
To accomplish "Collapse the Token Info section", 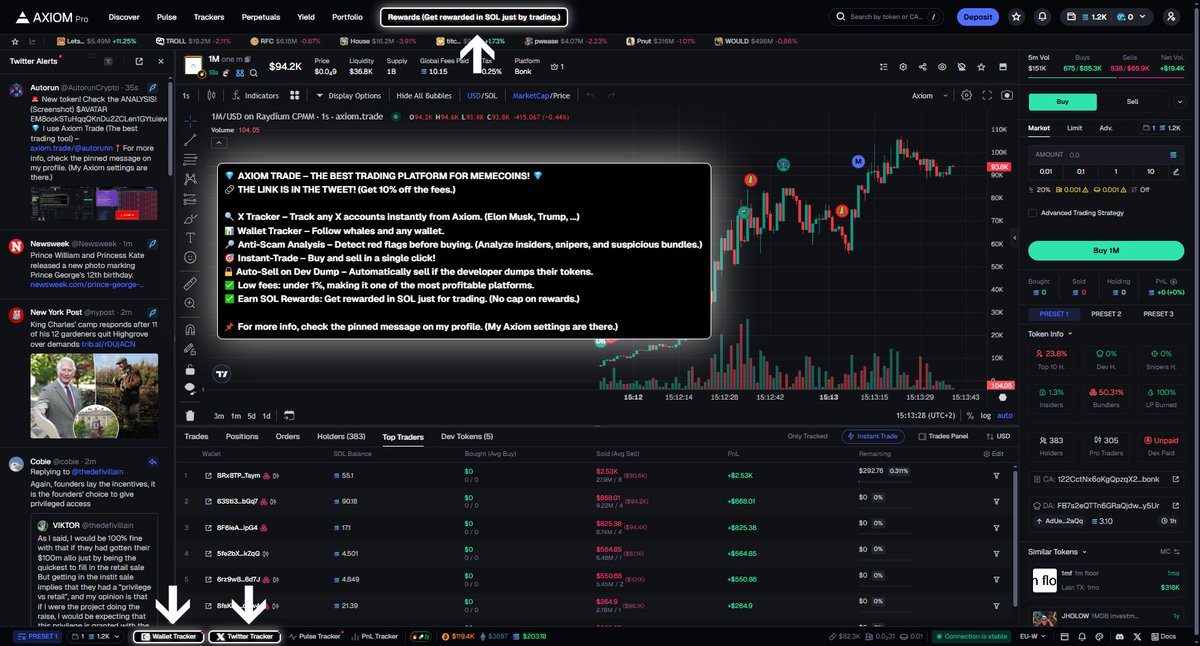I will (x=1051, y=334).
